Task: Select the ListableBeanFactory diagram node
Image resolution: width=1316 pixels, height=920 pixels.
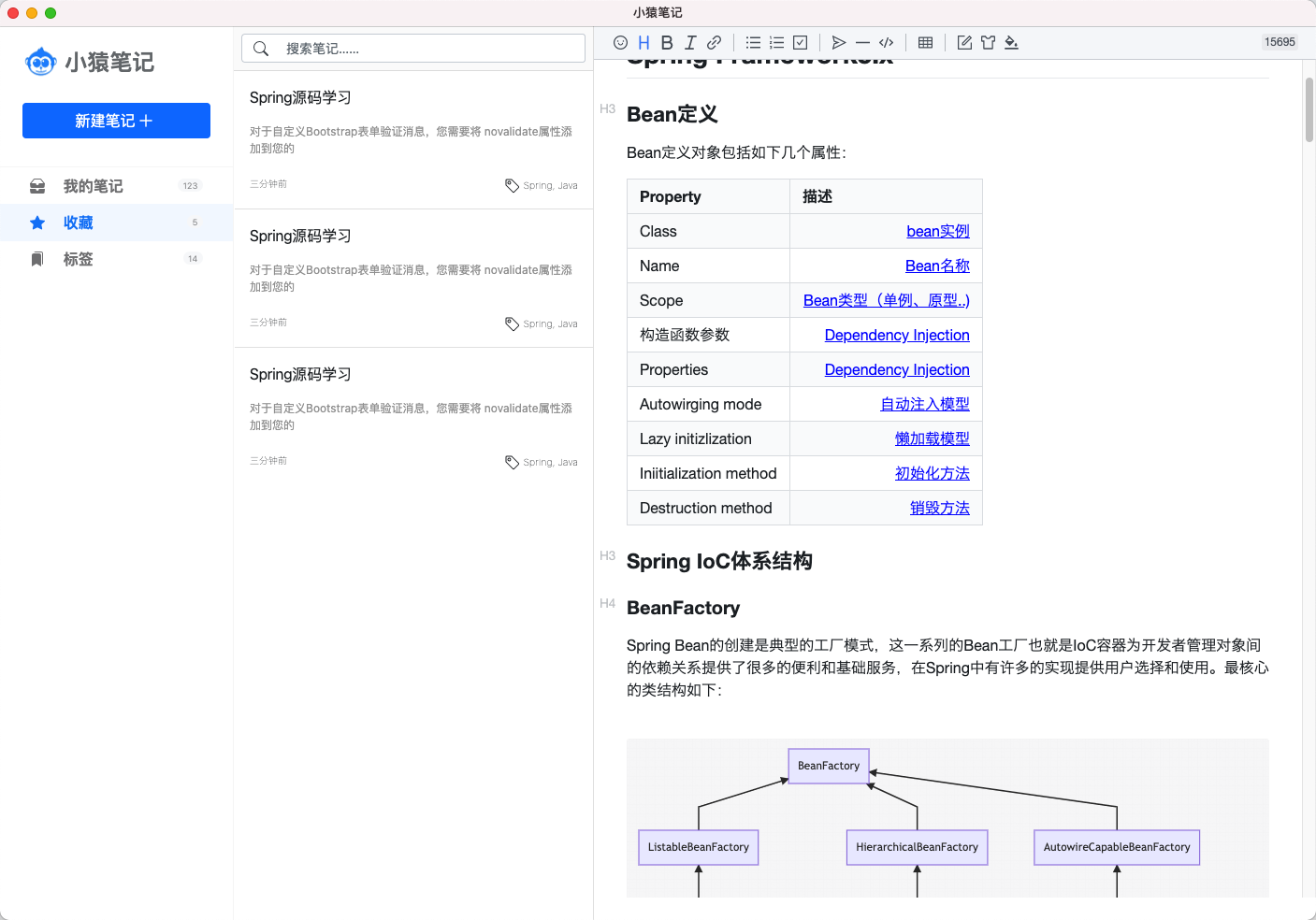Action: [699, 847]
